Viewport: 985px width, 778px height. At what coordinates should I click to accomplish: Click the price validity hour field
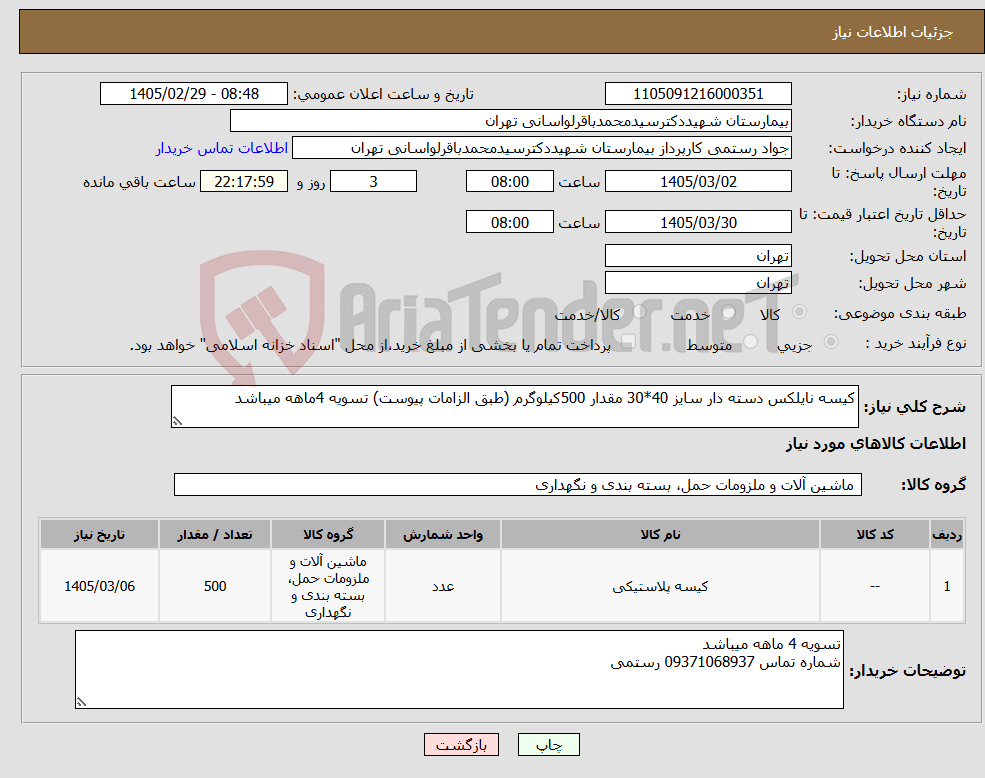(x=509, y=222)
